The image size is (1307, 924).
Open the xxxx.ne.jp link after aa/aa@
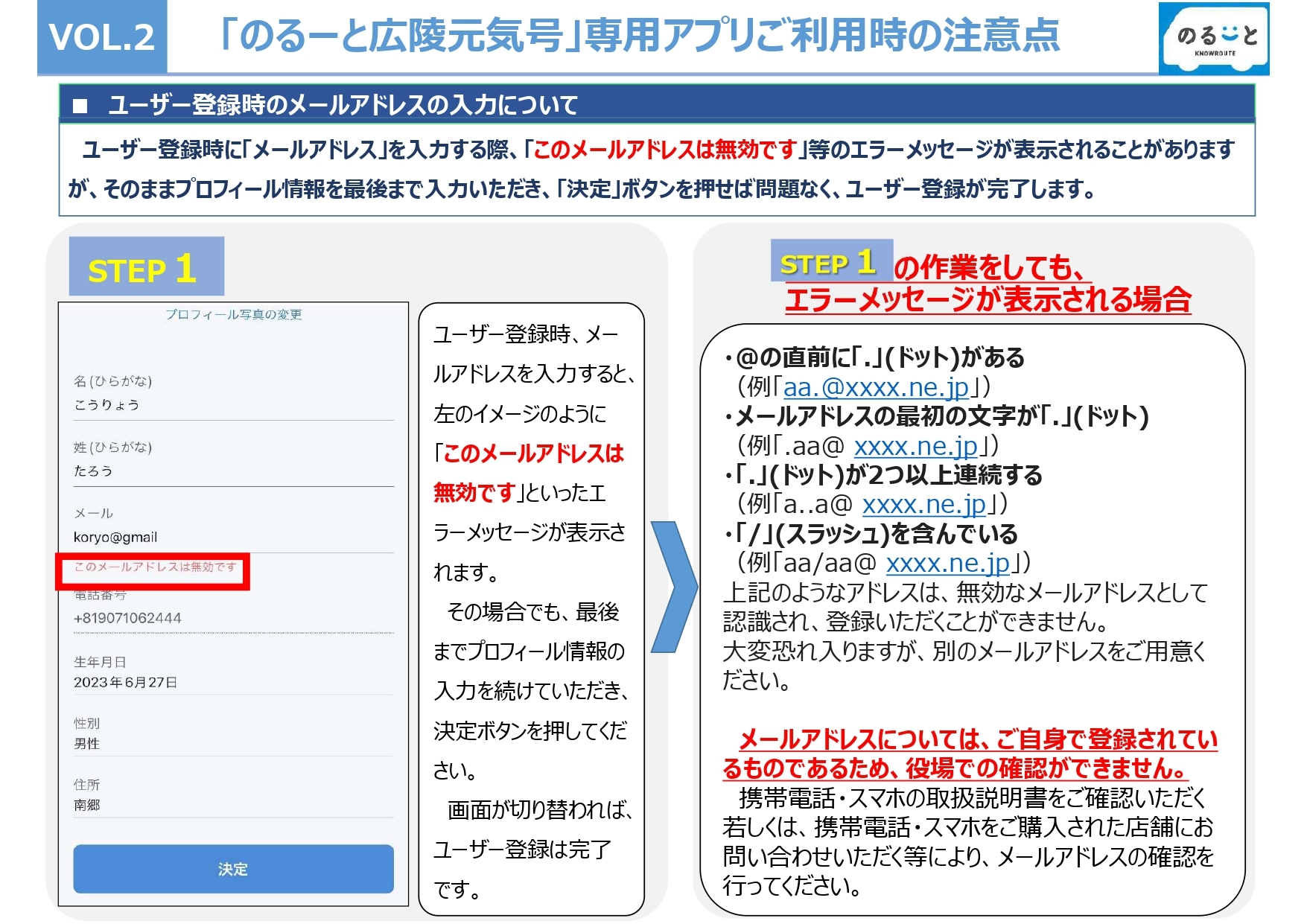947,563
